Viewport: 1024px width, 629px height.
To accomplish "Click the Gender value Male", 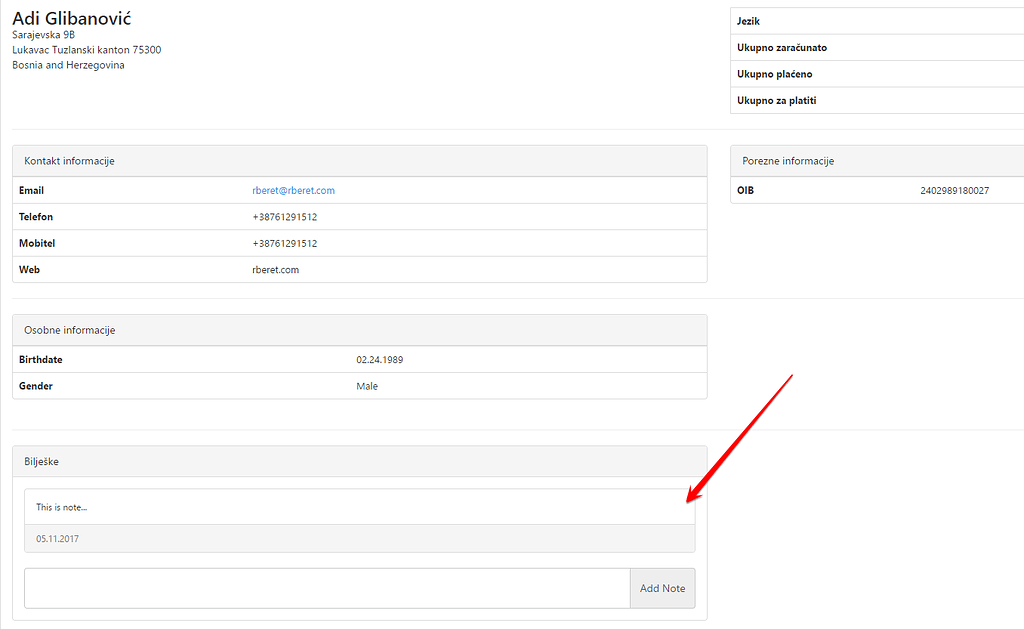I will (x=367, y=385).
